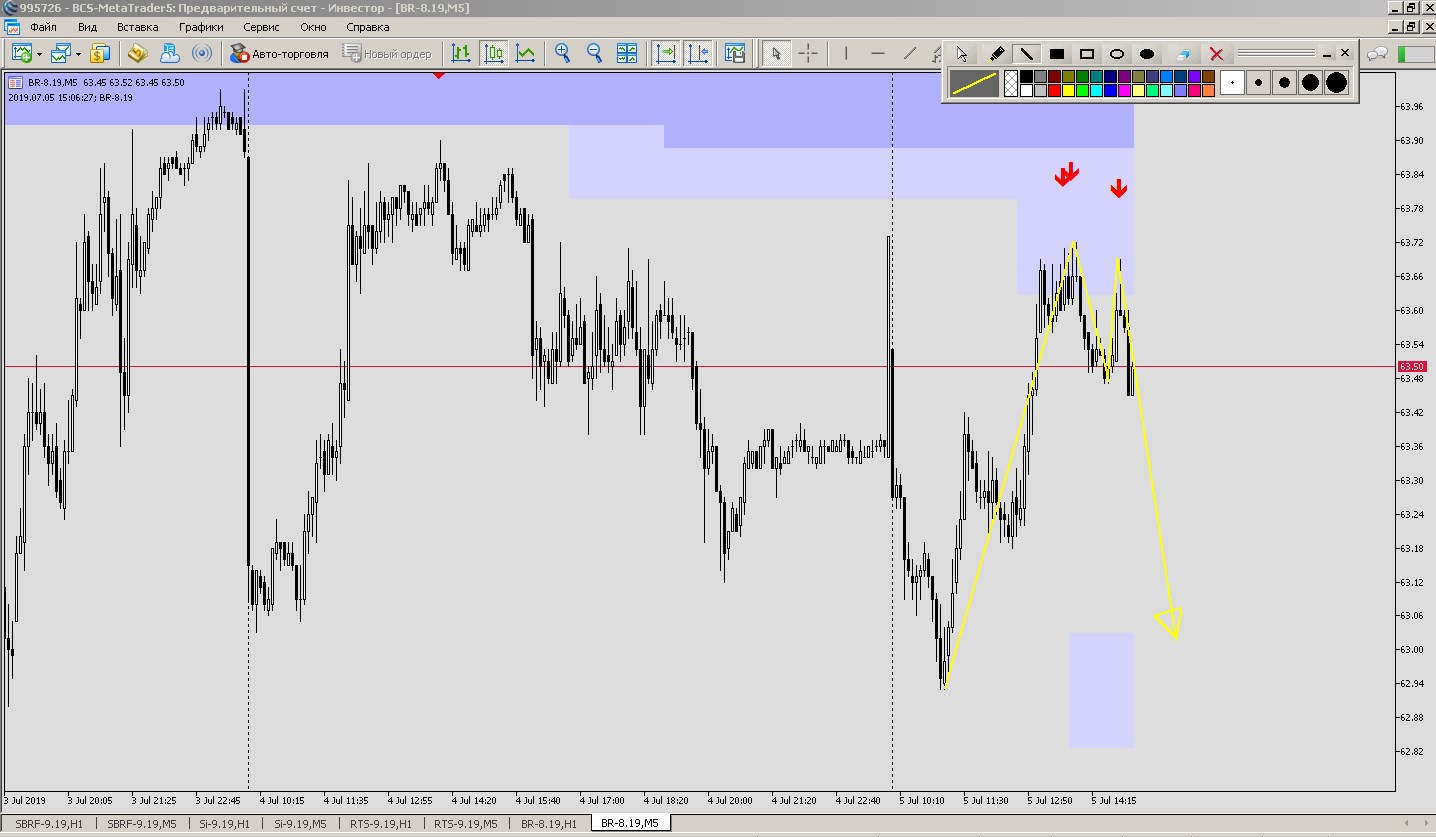Screen dimensions: 1436x837
Task: Select the crosshair tool
Action: (x=808, y=53)
